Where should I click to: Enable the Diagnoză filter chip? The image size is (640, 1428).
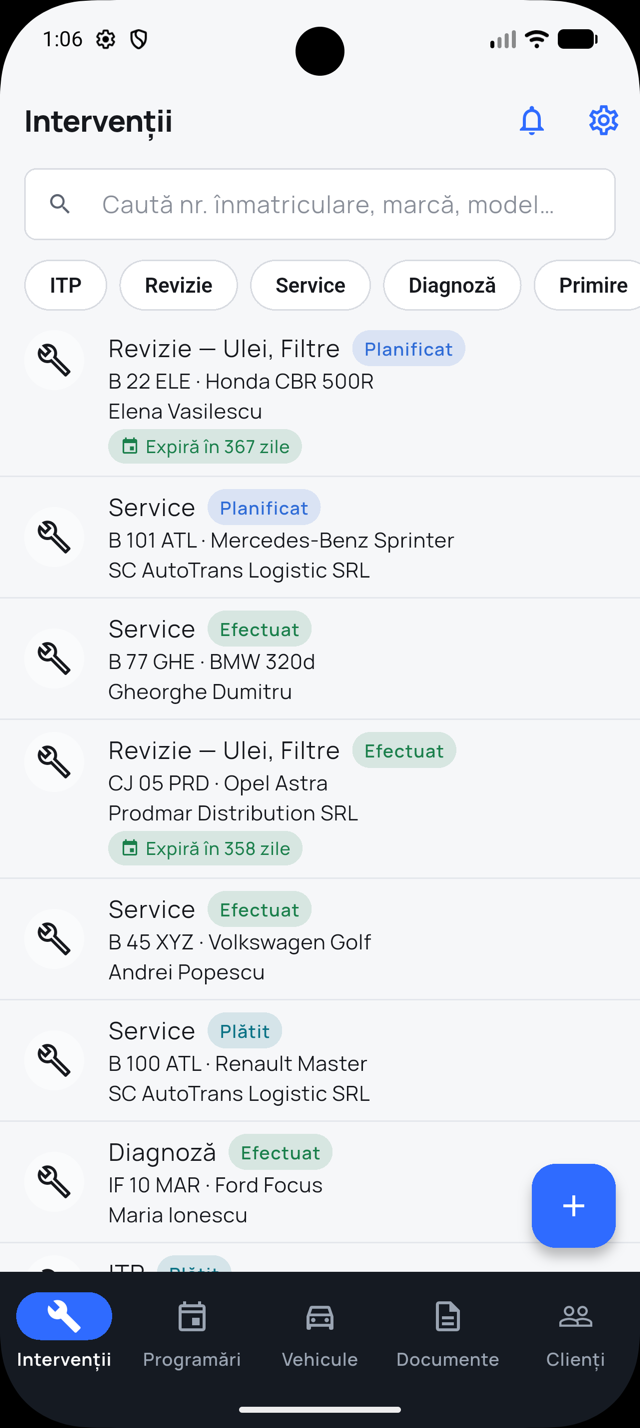tap(452, 285)
